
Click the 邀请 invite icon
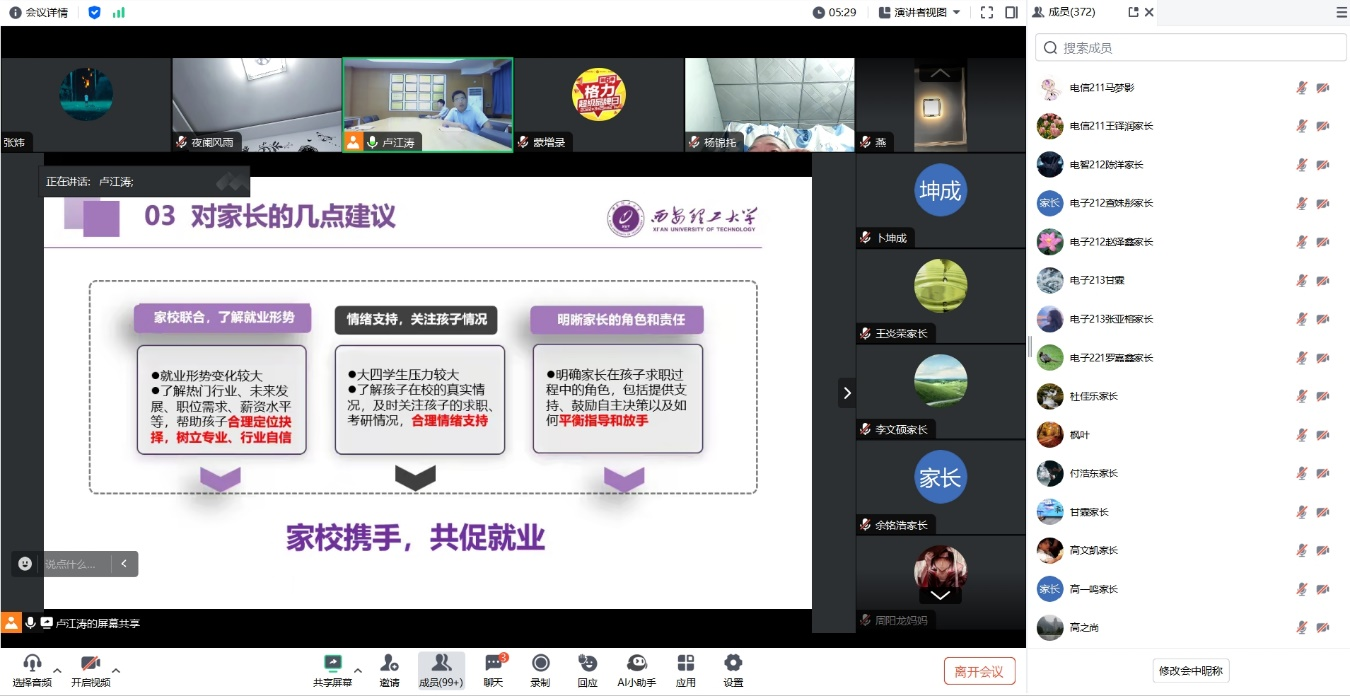click(389, 663)
